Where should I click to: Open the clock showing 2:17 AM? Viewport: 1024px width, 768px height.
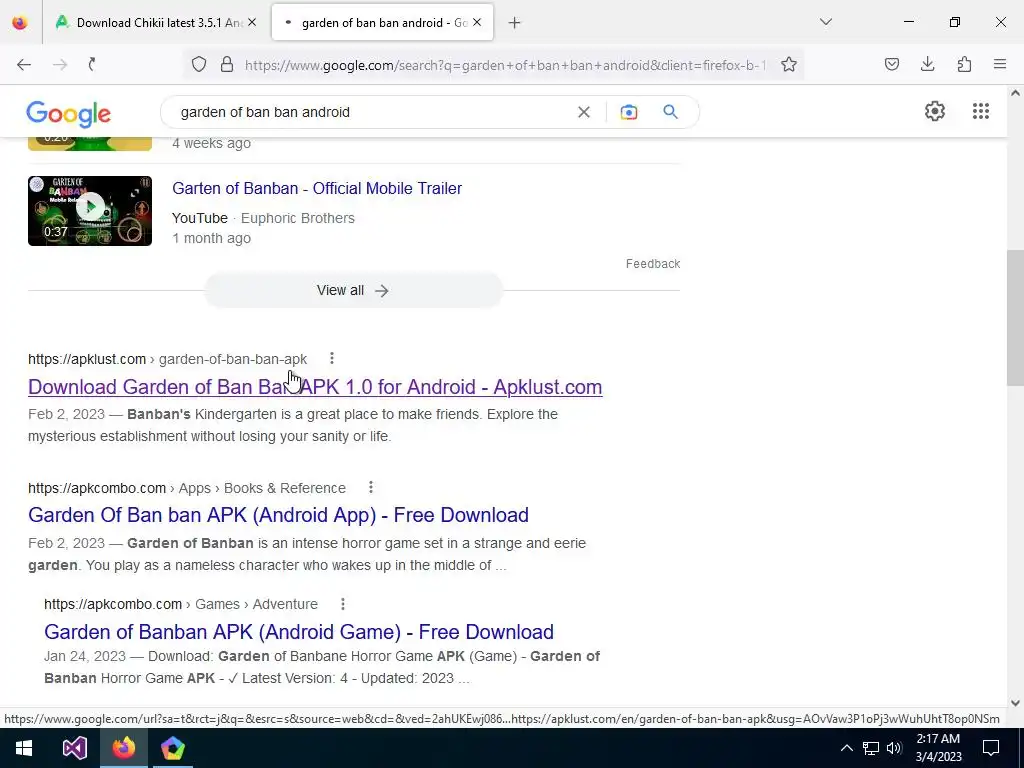tap(938, 748)
